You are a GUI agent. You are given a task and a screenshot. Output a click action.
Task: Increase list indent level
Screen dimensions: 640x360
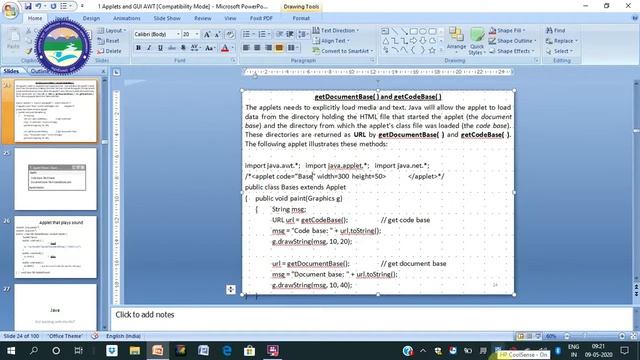pyautogui.click(x=290, y=34)
